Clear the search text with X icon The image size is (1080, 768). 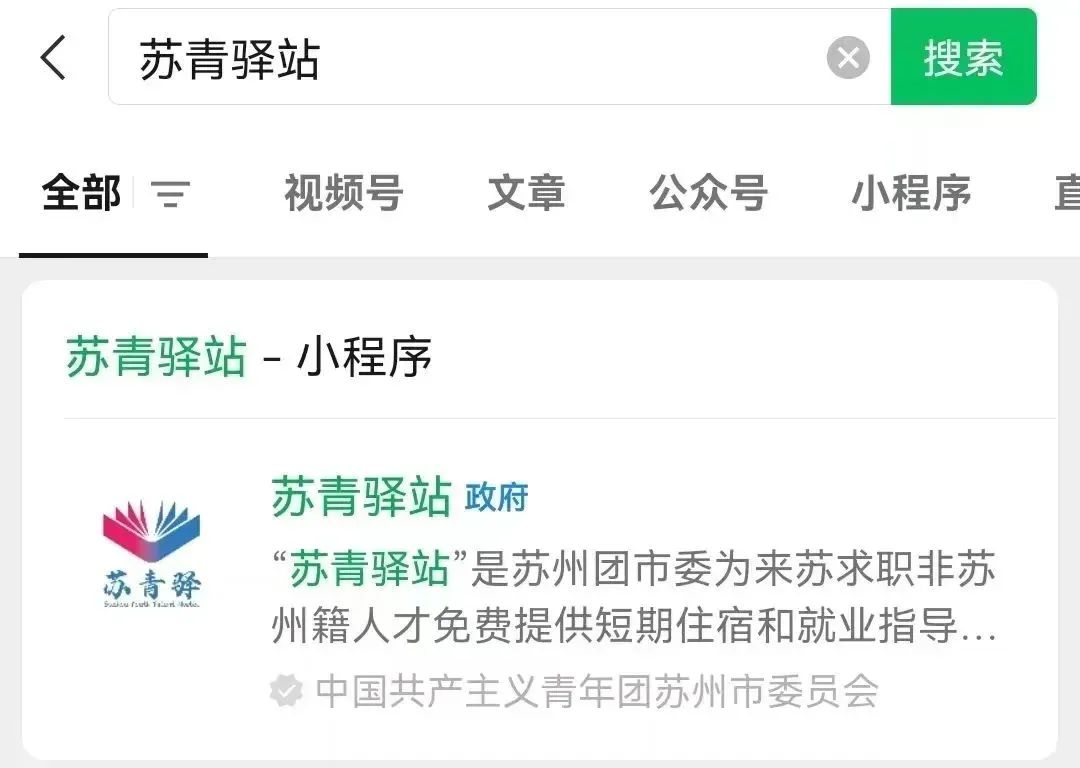tap(848, 57)
